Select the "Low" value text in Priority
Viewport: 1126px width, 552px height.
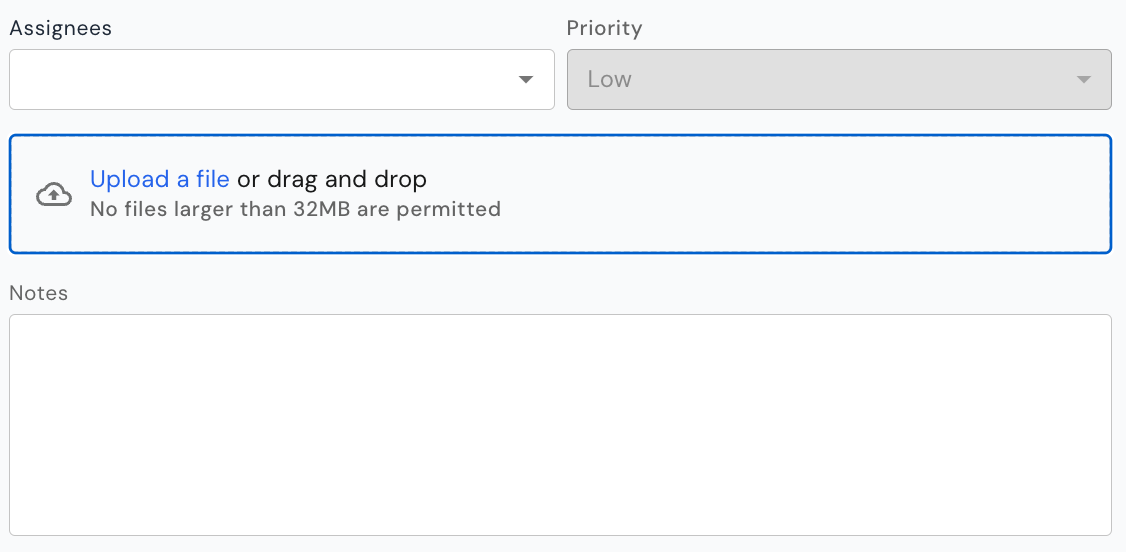coord(610,79)
